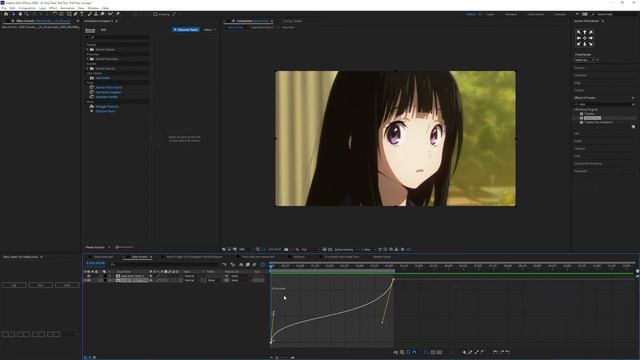Viewport: 640px width, 360px height.
Task: Switch to the Learn workspace tab
Action: click(490, 14)
